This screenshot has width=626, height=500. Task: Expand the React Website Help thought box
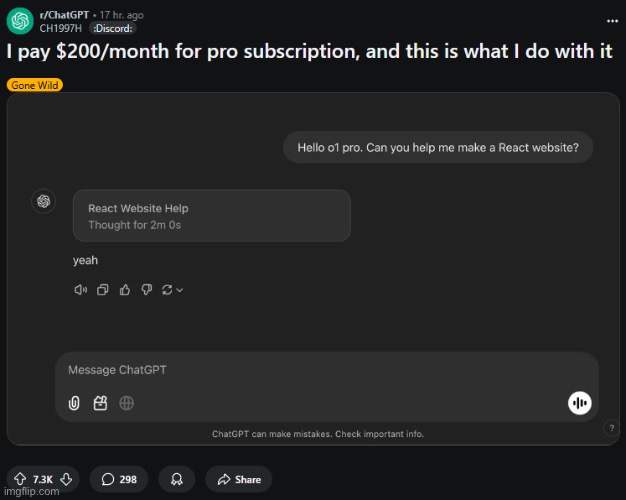[x=212, y=216]
